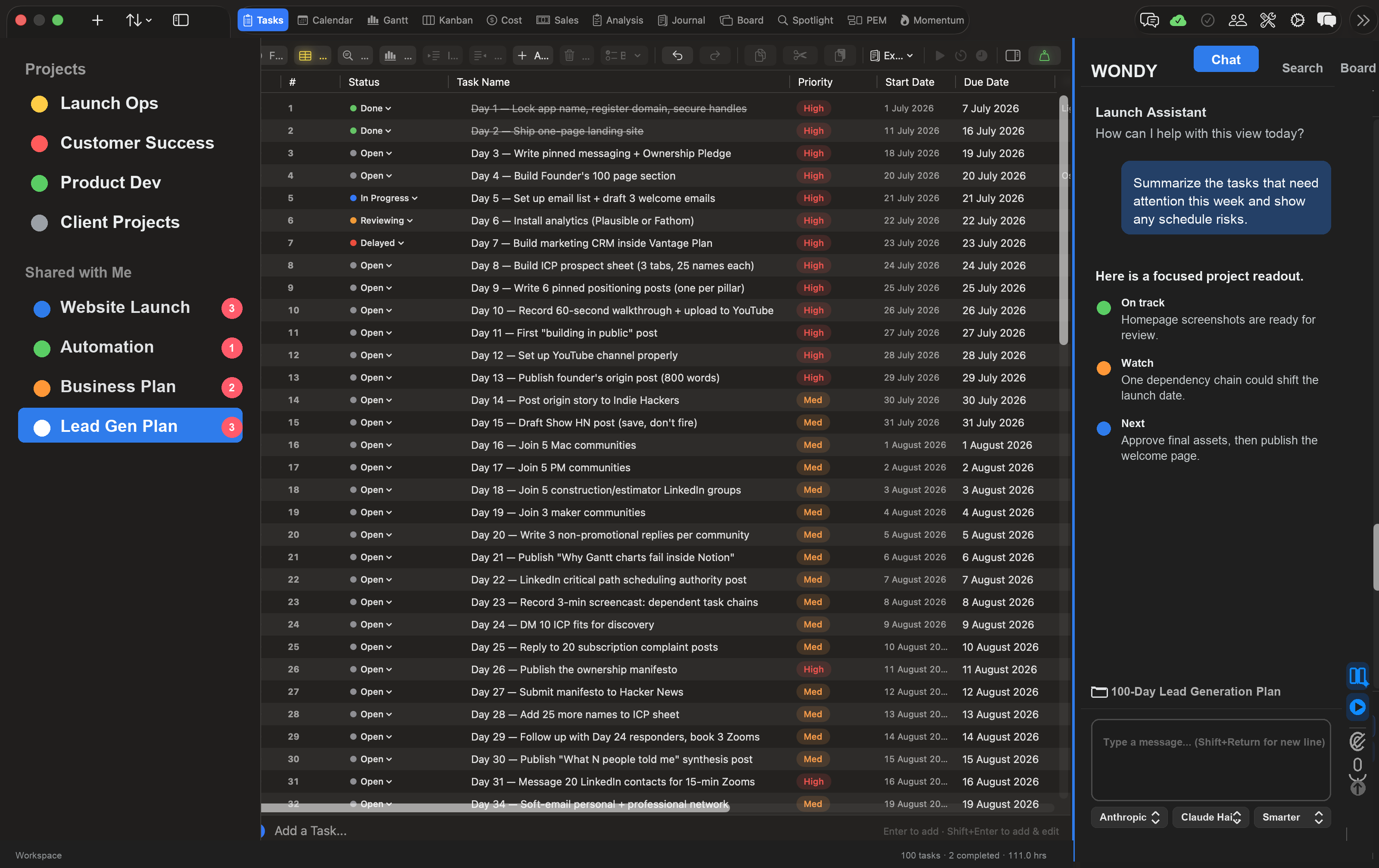Open the Momentum tab
The height and width of the screenshot is (868, 1379).
(x=932, y=20)
